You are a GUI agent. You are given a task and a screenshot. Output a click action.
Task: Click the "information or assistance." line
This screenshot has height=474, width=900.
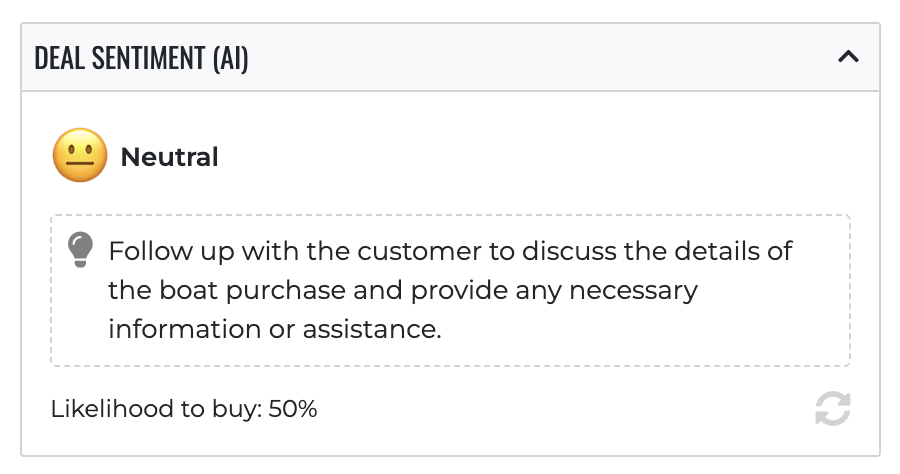click(x=275, y=329)
